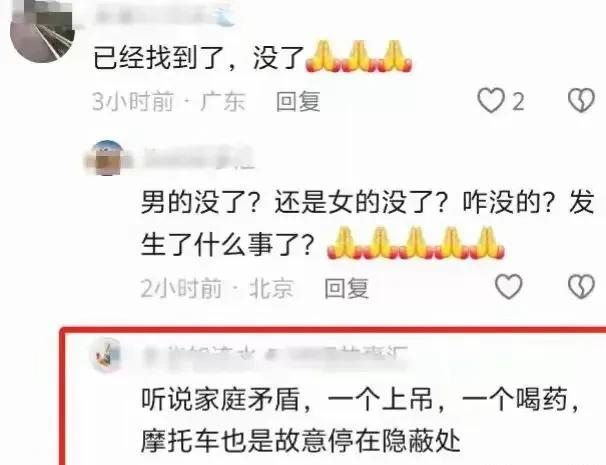Tap the 3小时前 · 广东 timestamp
The height and width of the screenshot is (465, 606).
(x=169, y=102)
